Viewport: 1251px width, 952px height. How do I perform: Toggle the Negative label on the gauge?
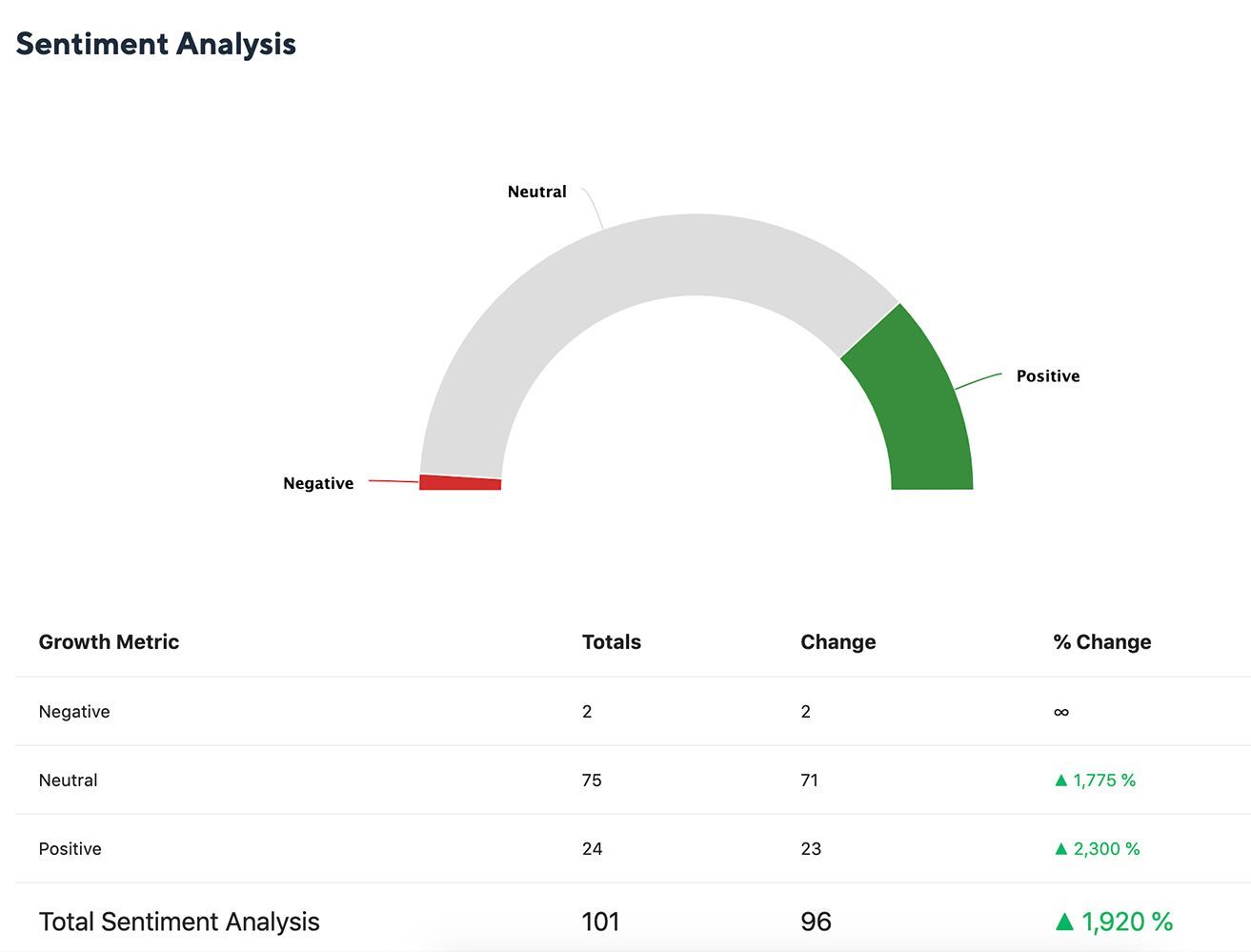[x=317, y=483]
